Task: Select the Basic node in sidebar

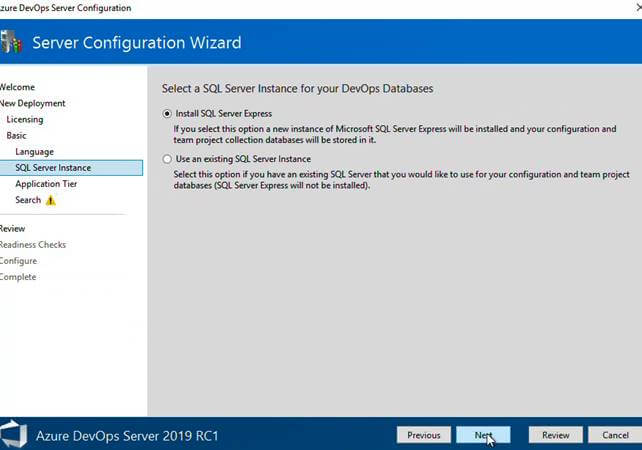Action: coord(16,136)
